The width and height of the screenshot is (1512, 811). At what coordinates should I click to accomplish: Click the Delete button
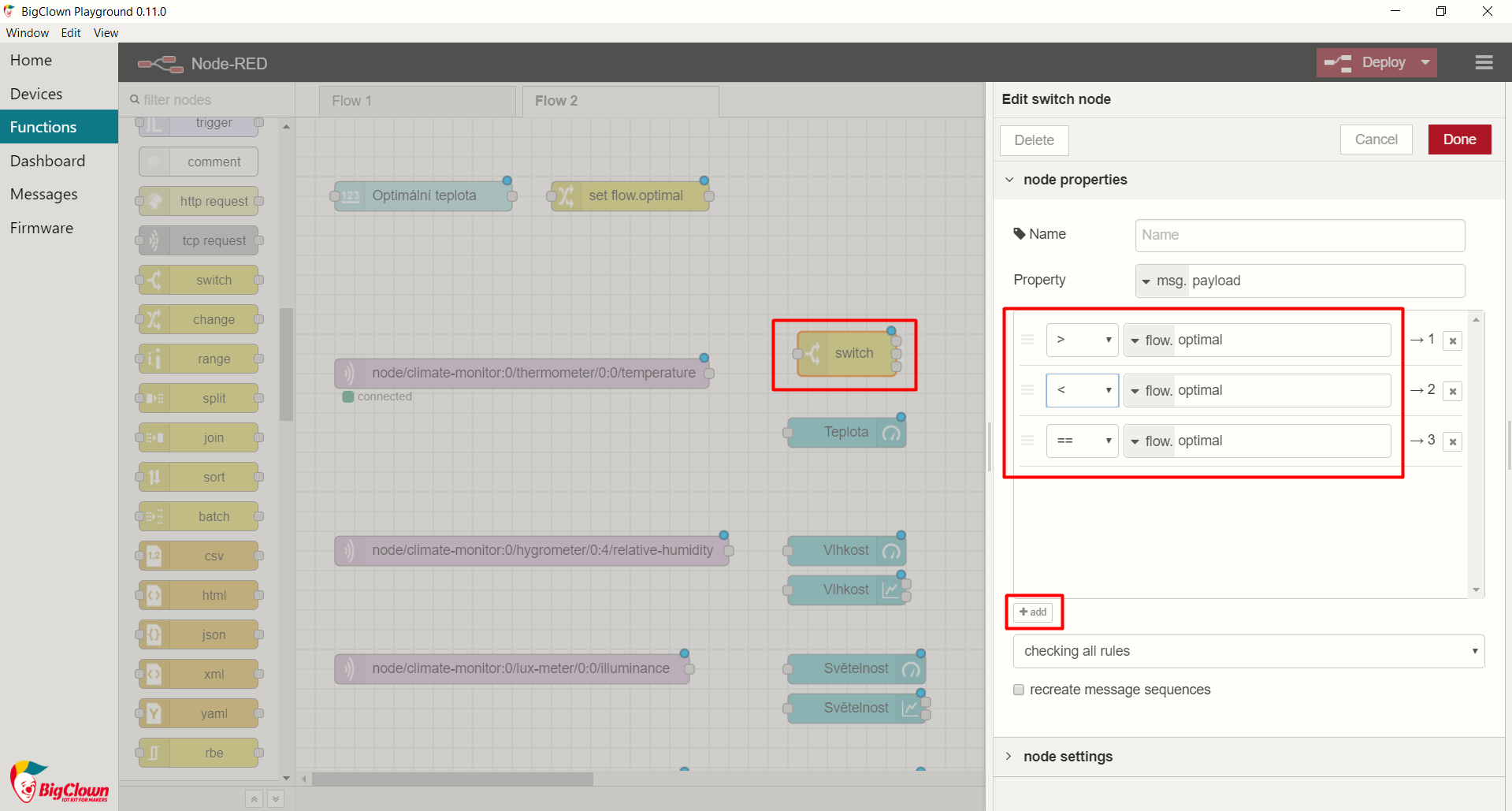click(1035, 140)
